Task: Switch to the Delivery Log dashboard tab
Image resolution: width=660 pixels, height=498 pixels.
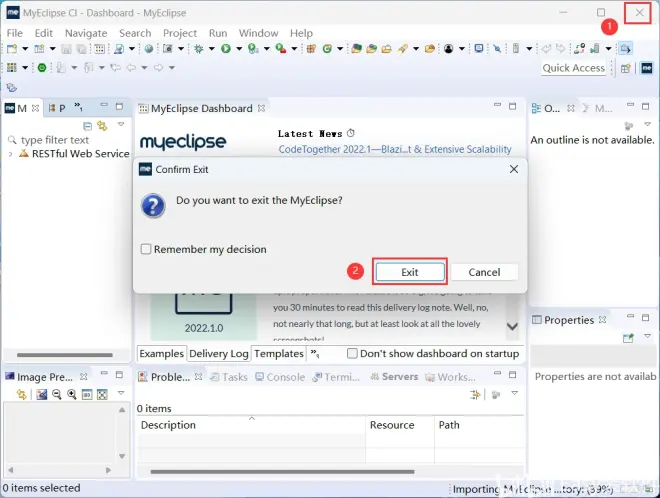Action: tap(218, 354)
